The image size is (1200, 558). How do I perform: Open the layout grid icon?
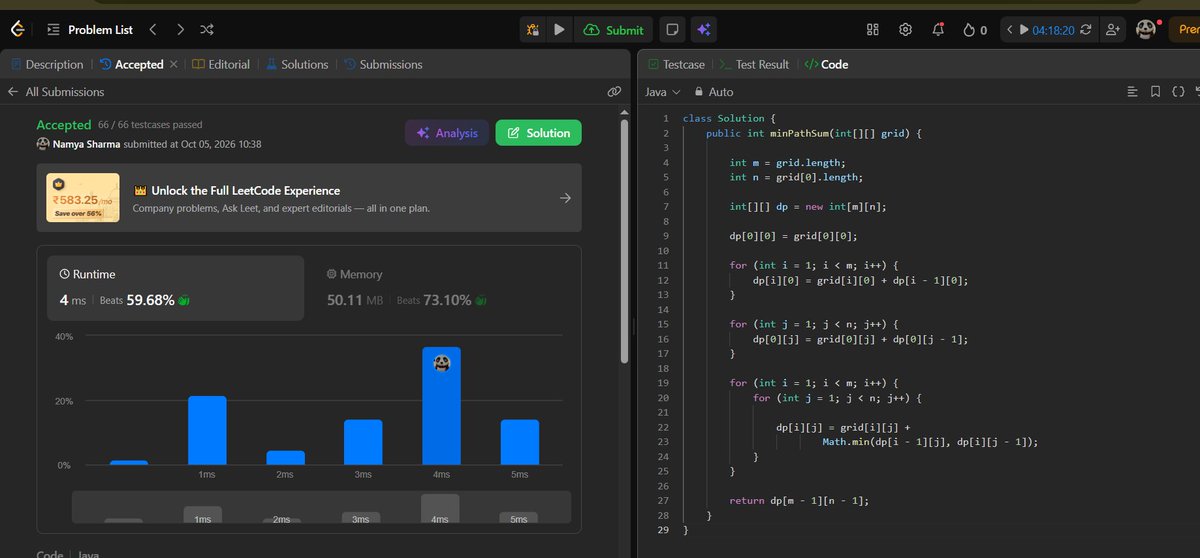click(x=872, y=30)
